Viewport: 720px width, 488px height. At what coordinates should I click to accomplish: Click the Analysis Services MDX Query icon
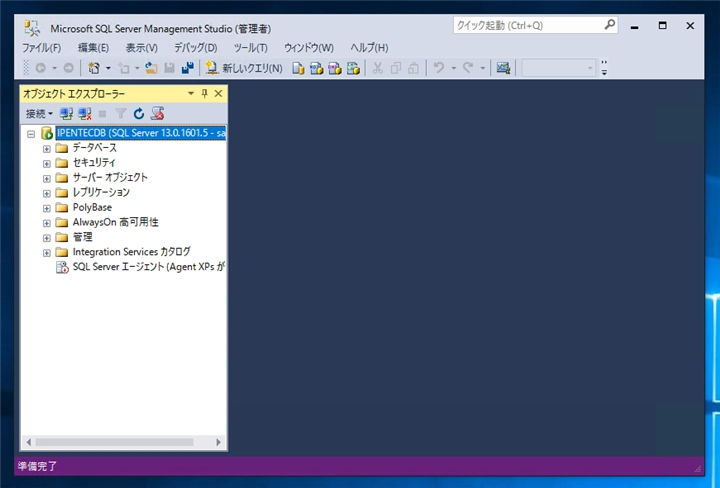(316, 69)
